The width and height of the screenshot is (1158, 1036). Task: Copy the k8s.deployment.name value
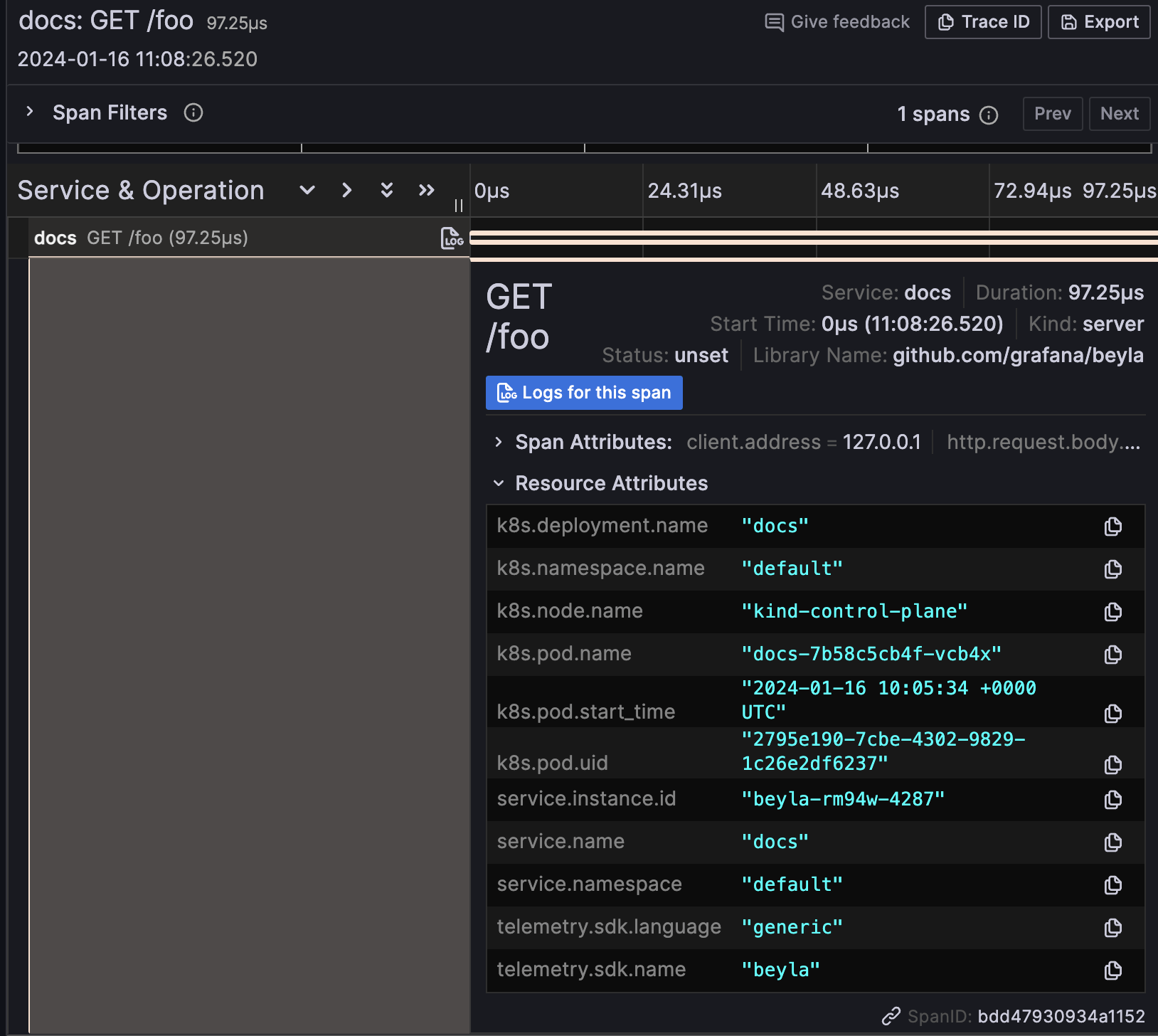[1112, 527]
